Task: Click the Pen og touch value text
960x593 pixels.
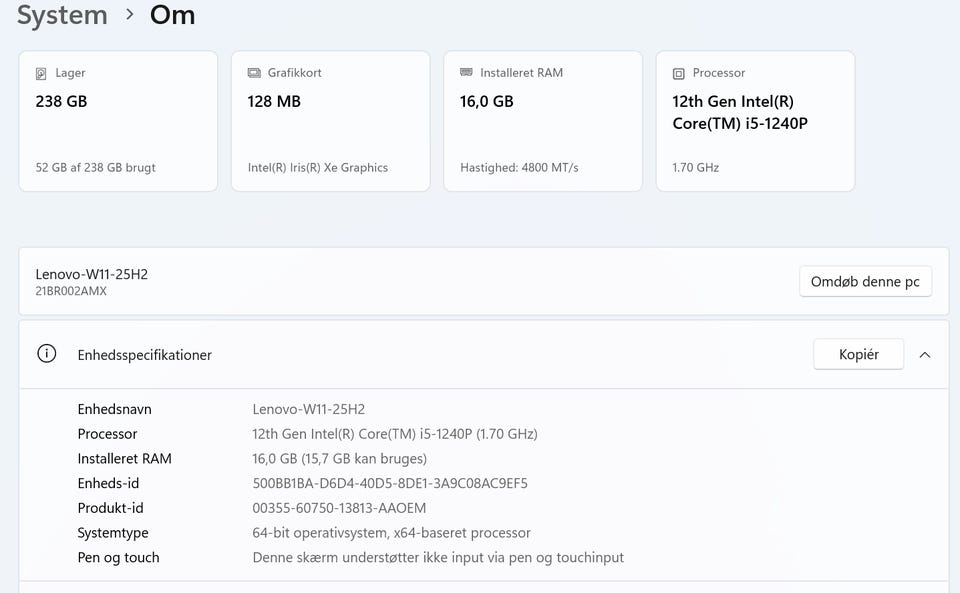Action: coord(438,557)
